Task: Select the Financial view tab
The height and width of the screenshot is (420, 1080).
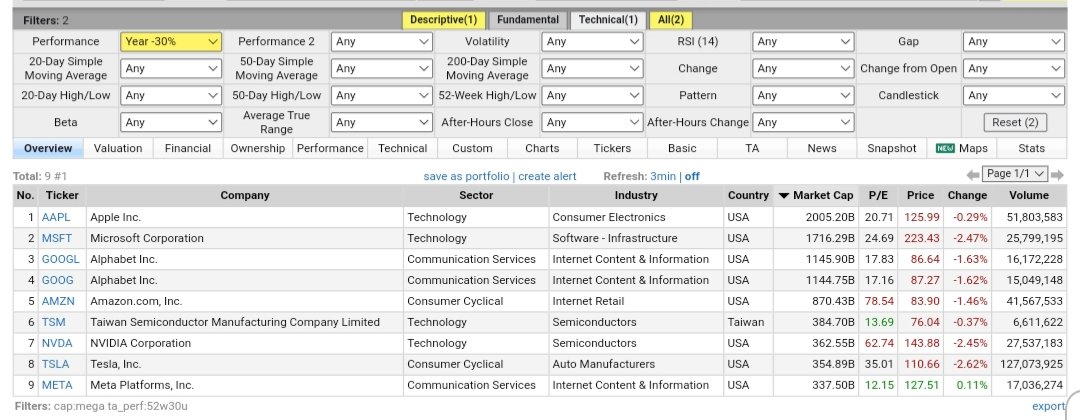Action: click(x=188, y=148)
